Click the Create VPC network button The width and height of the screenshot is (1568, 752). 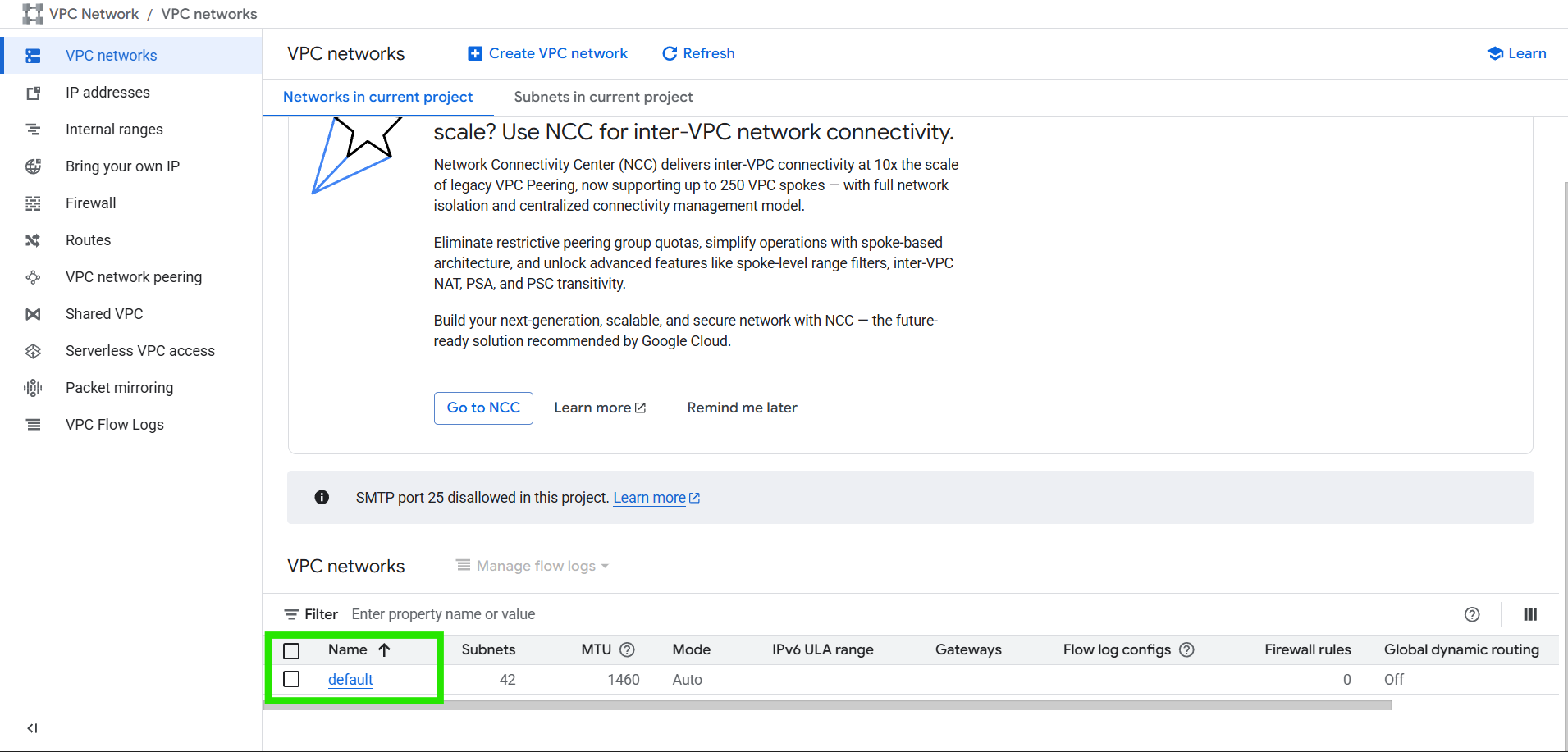pyautogui.click(x=547, y=53)
